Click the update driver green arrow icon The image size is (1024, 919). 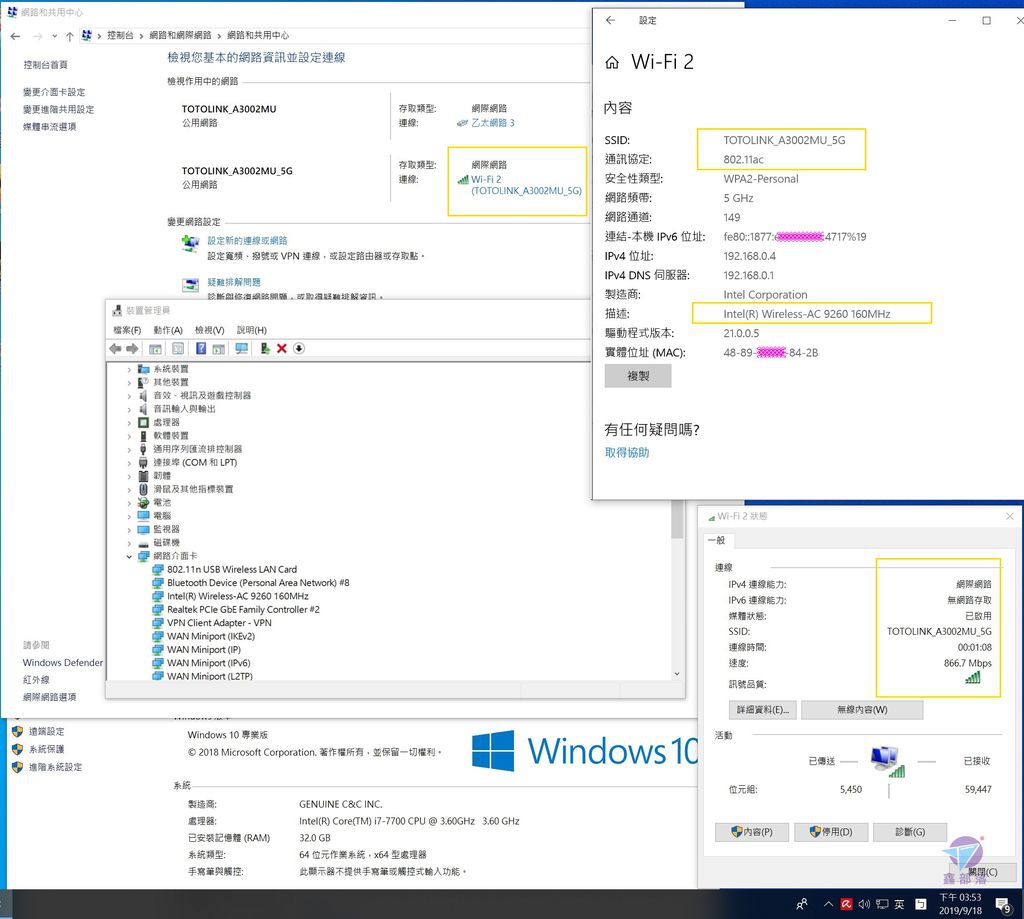point(264,349)
